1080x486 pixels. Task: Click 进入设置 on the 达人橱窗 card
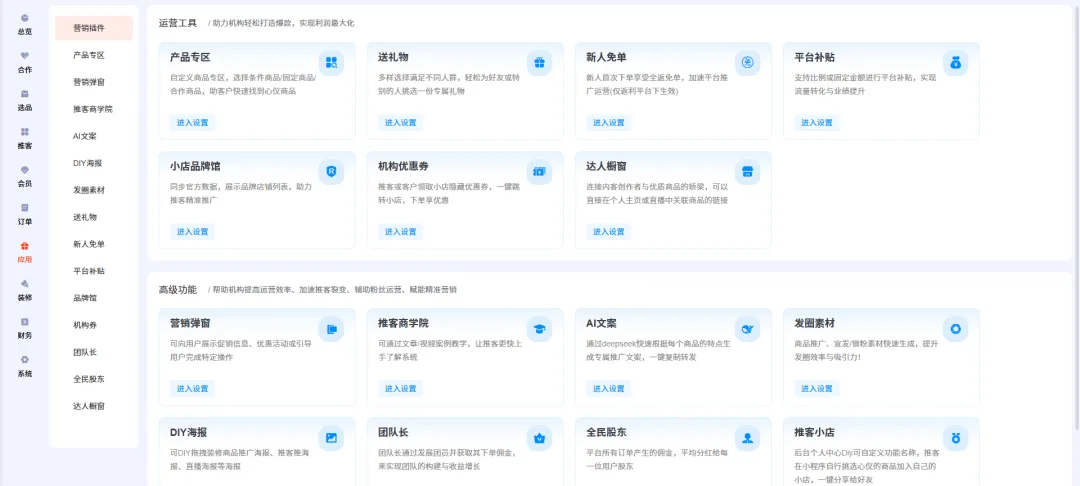click(608, 231)
